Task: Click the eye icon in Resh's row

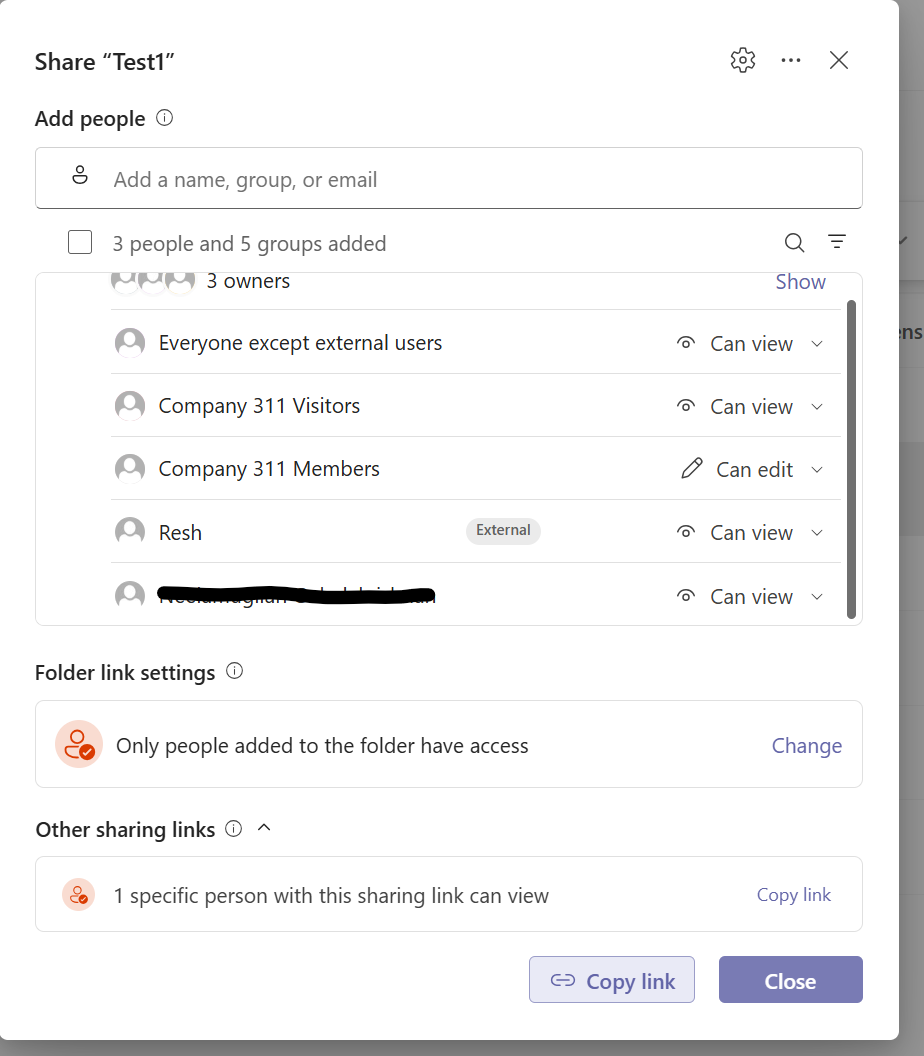Action: (x=686, y=532)
